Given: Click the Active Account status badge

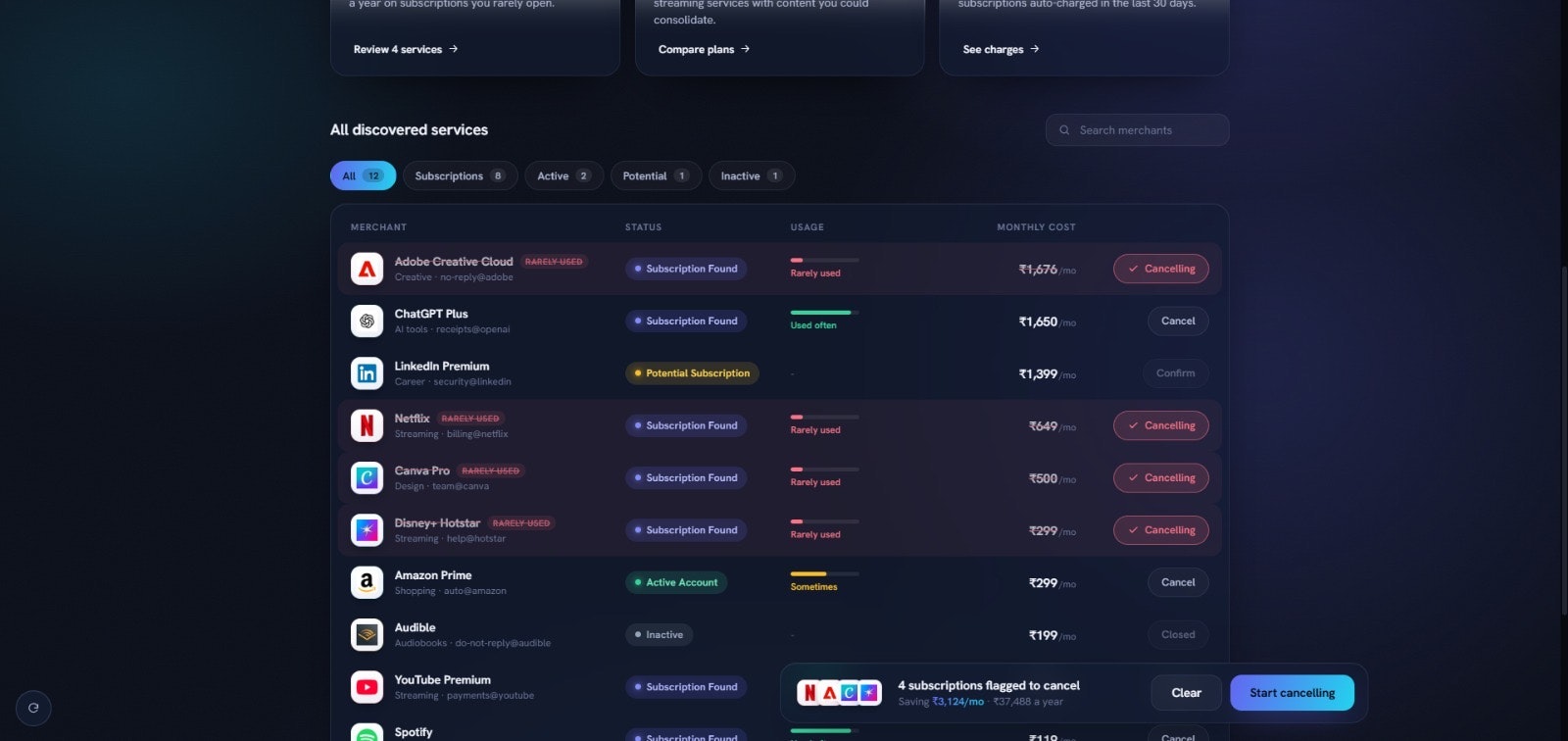Looking at the screenshot, I should pyautogui.click(x=676, y=582).
